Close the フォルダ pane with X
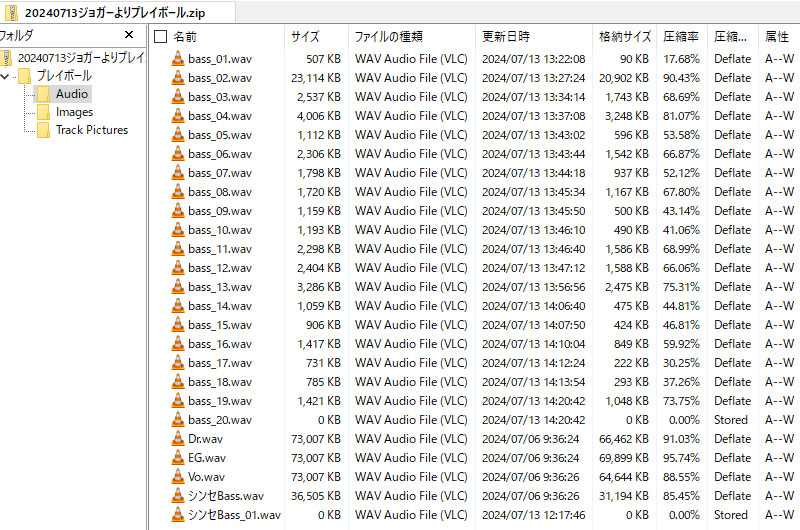 (x=129, y=35)
